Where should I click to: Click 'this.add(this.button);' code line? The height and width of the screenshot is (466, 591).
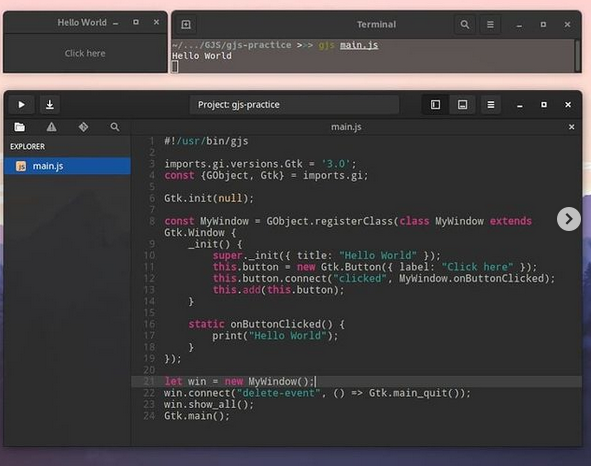click(x=279, y=290)
